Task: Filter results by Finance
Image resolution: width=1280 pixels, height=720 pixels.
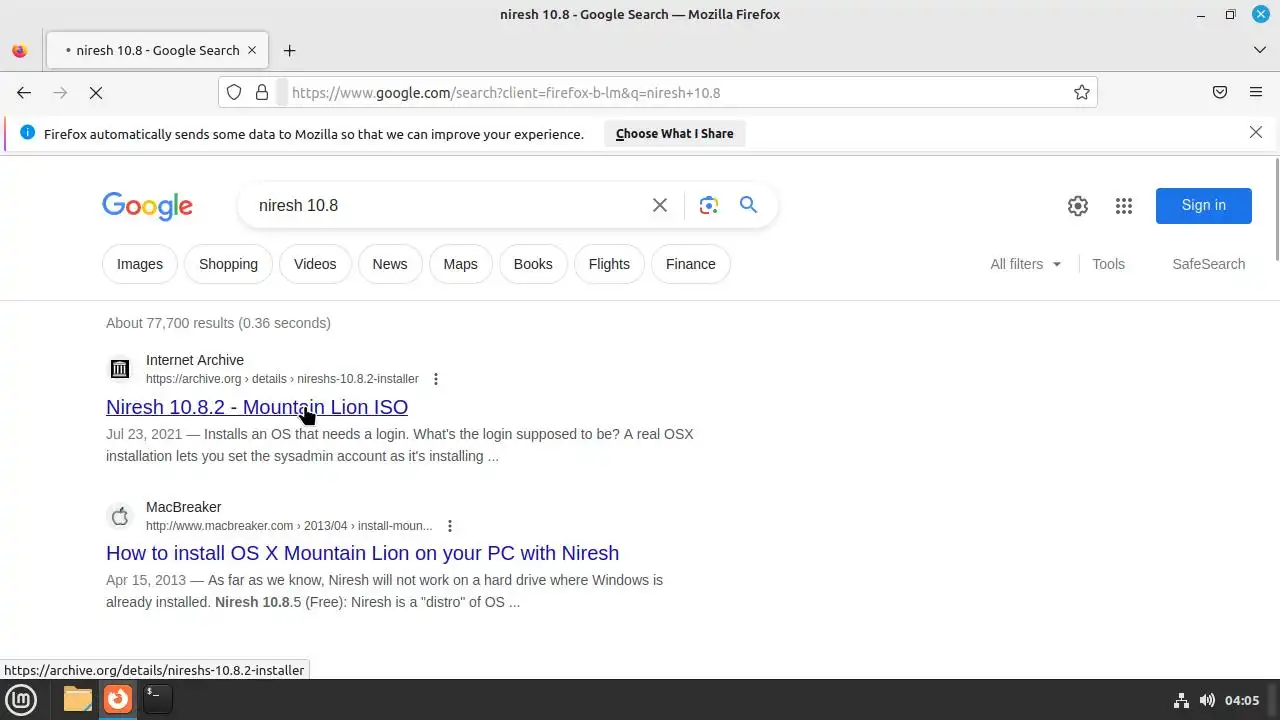Action: click(x=691, y=264)
